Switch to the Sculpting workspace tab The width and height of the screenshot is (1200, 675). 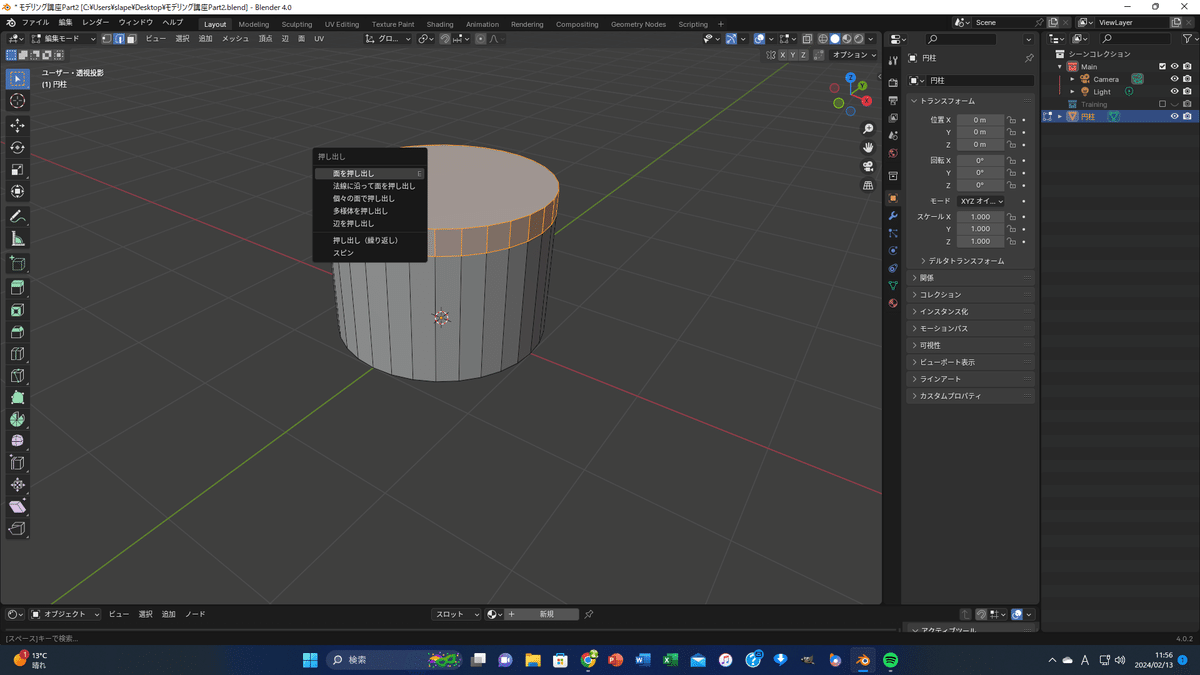(297, 24)
